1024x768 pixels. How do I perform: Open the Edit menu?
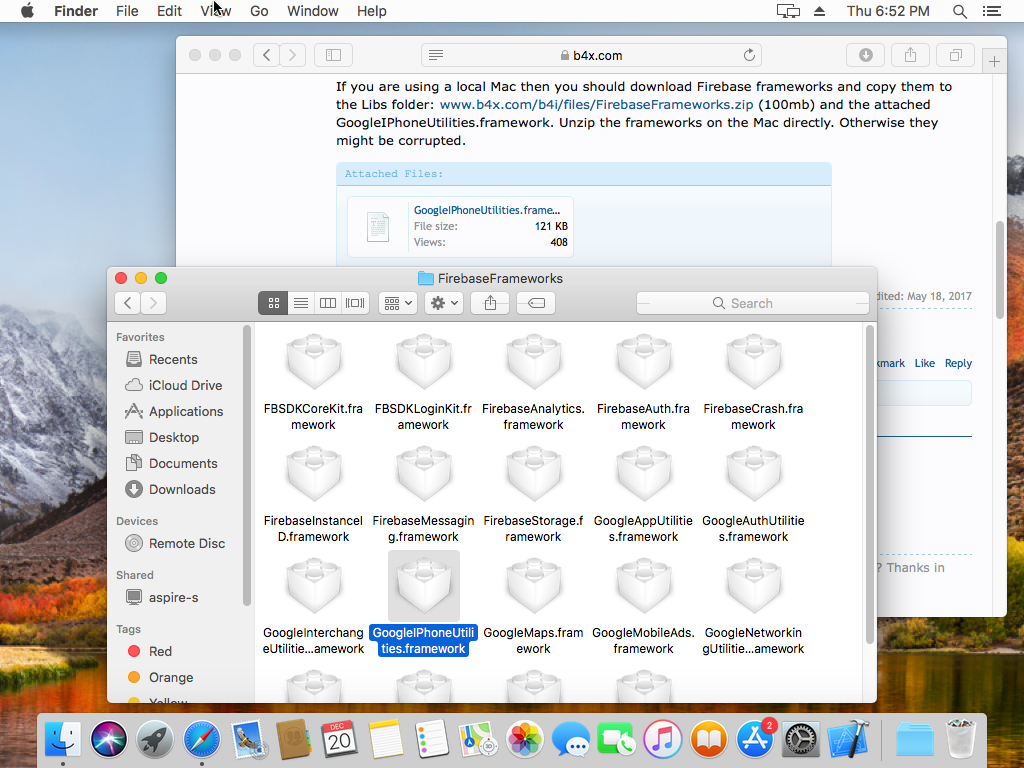(x=169, y=11)
